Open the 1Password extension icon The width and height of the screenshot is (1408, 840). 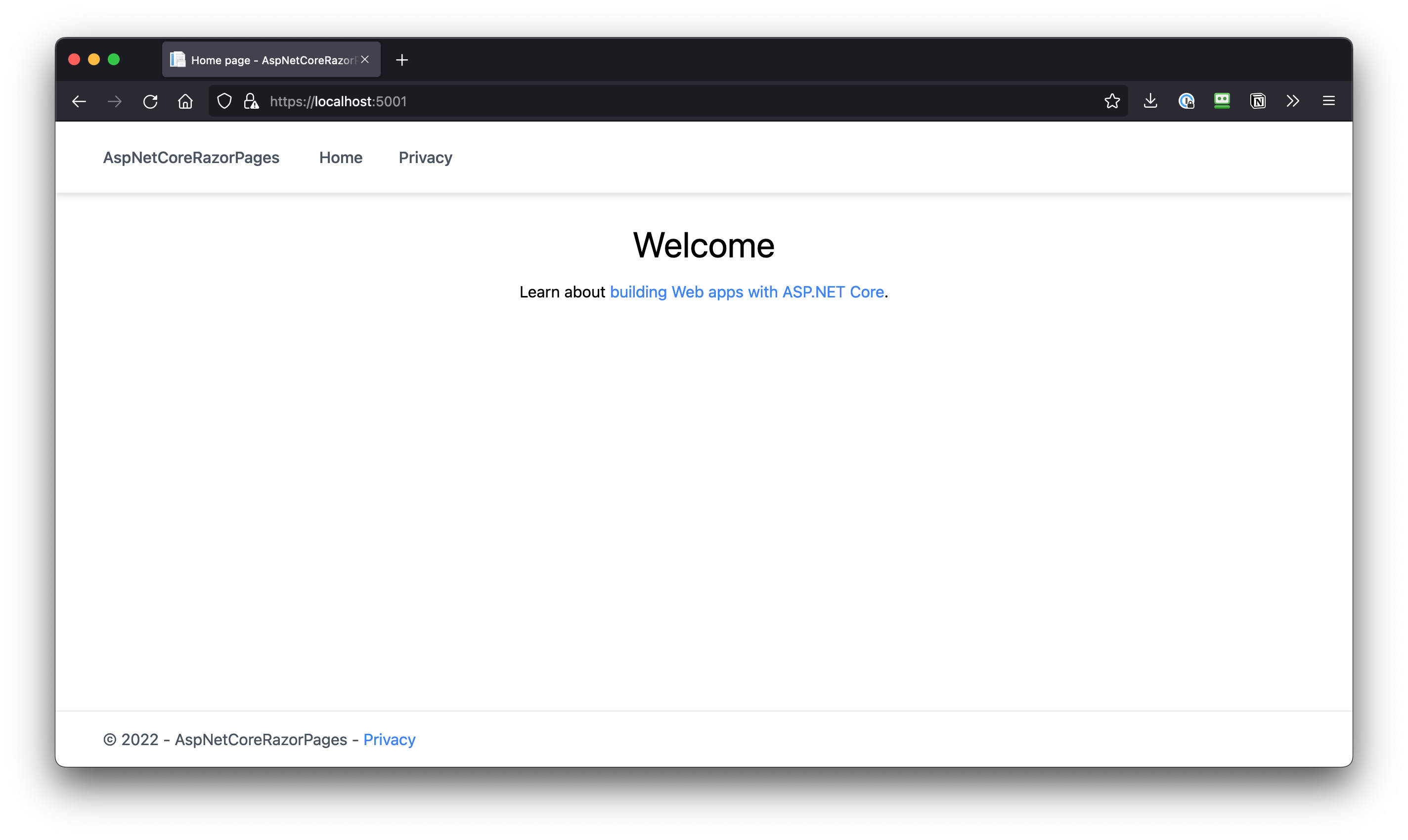(1186, 101)
